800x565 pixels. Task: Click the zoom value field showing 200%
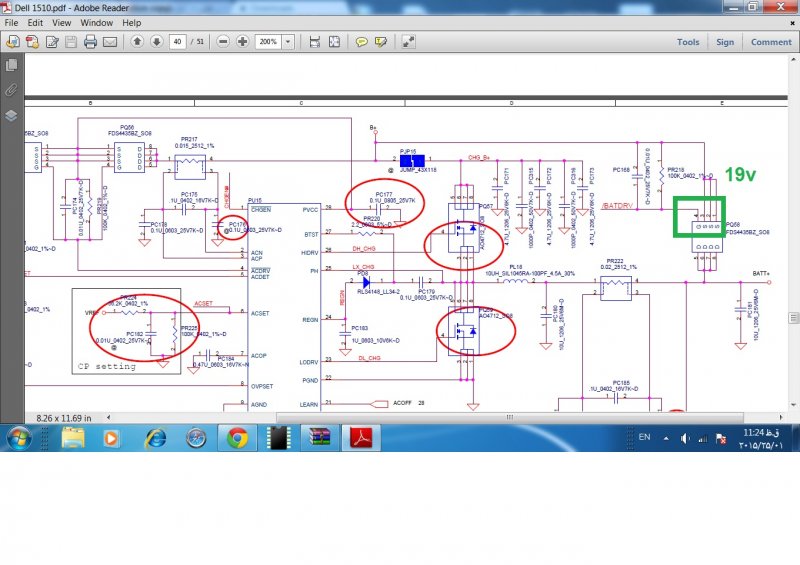coord(268,42)
